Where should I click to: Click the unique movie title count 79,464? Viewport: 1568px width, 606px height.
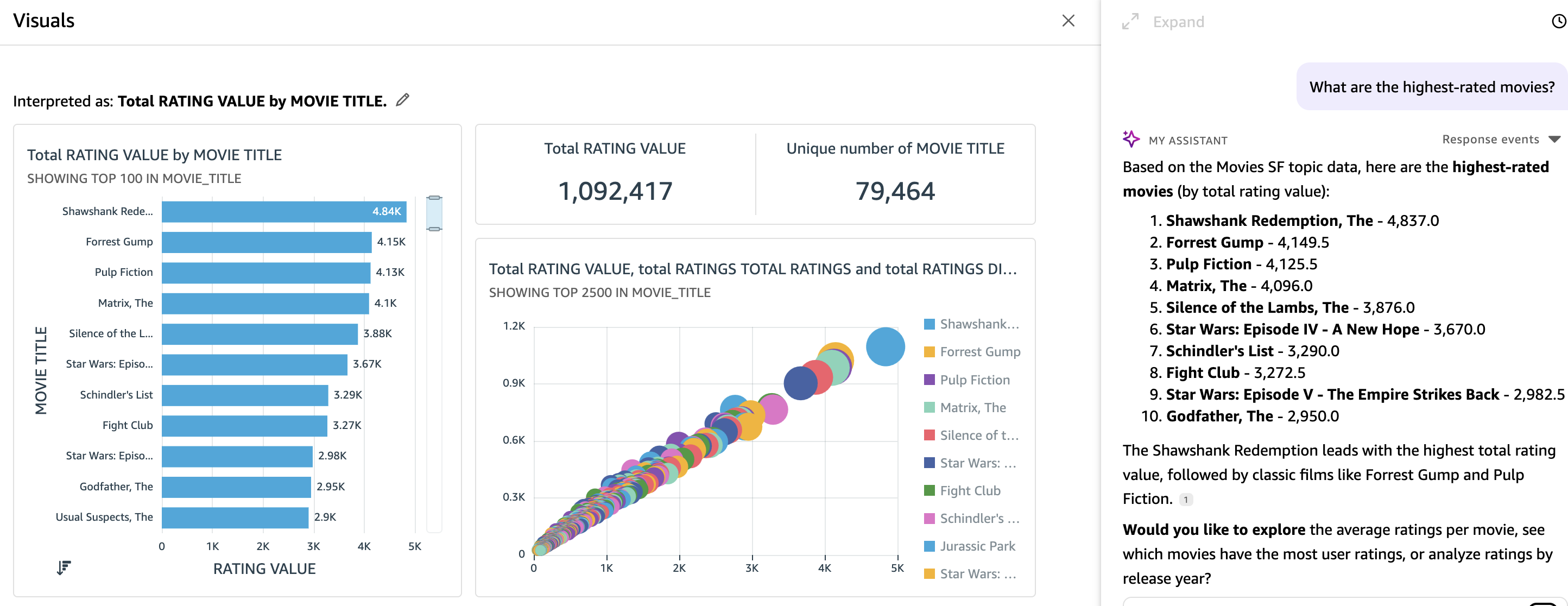(895, 191)
